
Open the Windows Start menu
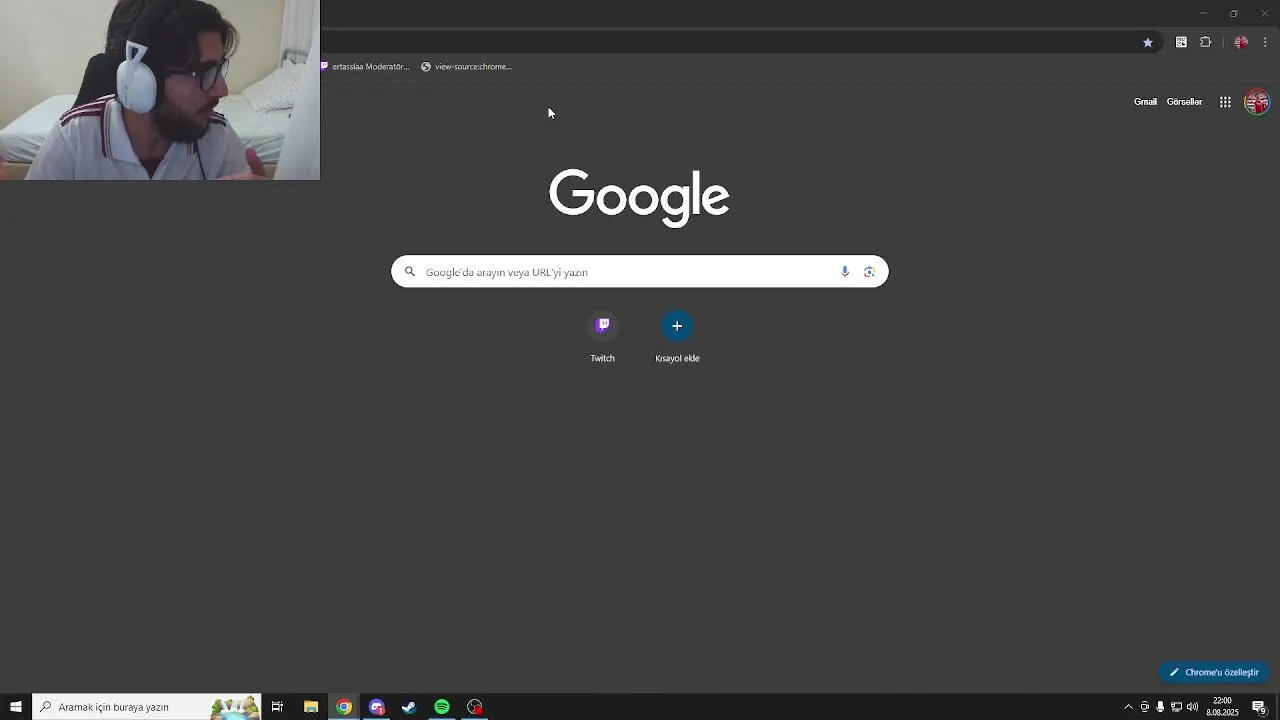click(16, 707)
